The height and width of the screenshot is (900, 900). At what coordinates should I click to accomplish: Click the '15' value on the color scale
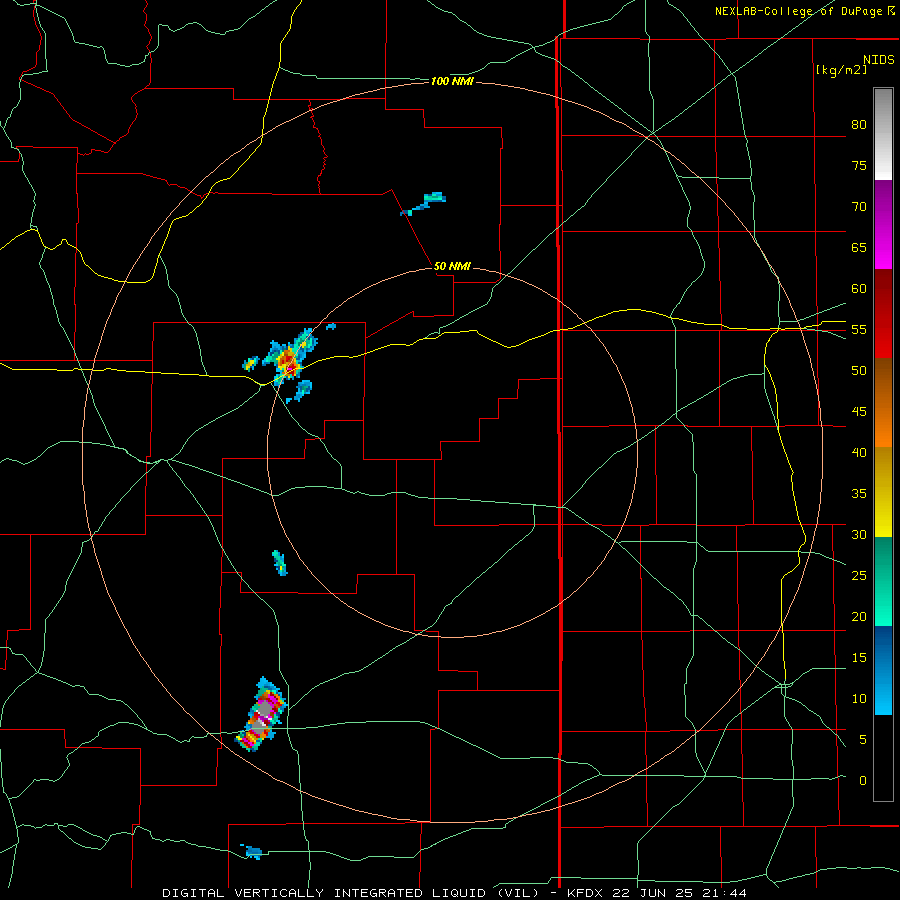coord(859,658)
